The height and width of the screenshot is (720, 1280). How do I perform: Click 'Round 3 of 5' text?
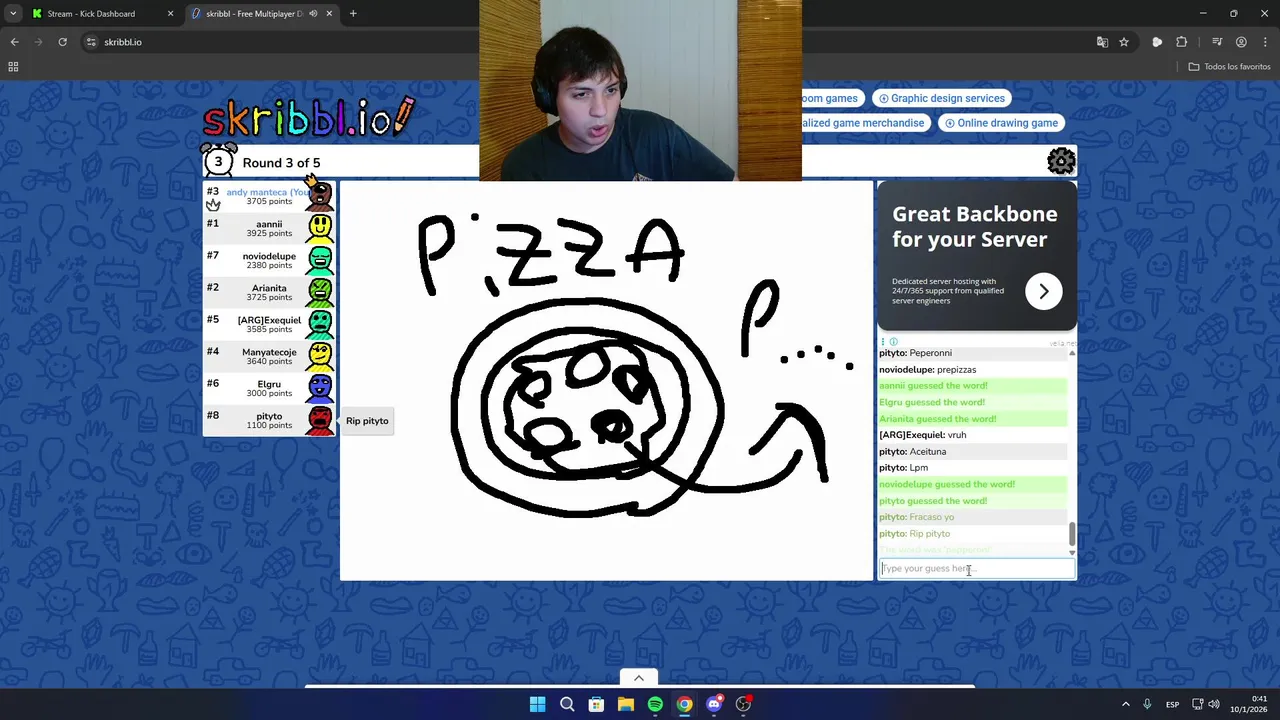pos(281,163)
